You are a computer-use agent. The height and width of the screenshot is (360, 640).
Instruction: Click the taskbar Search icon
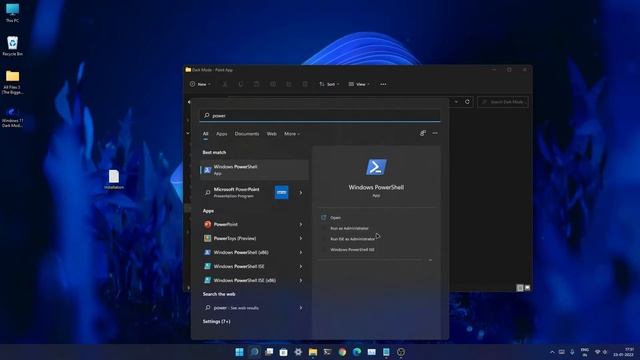tap(254, 352)
